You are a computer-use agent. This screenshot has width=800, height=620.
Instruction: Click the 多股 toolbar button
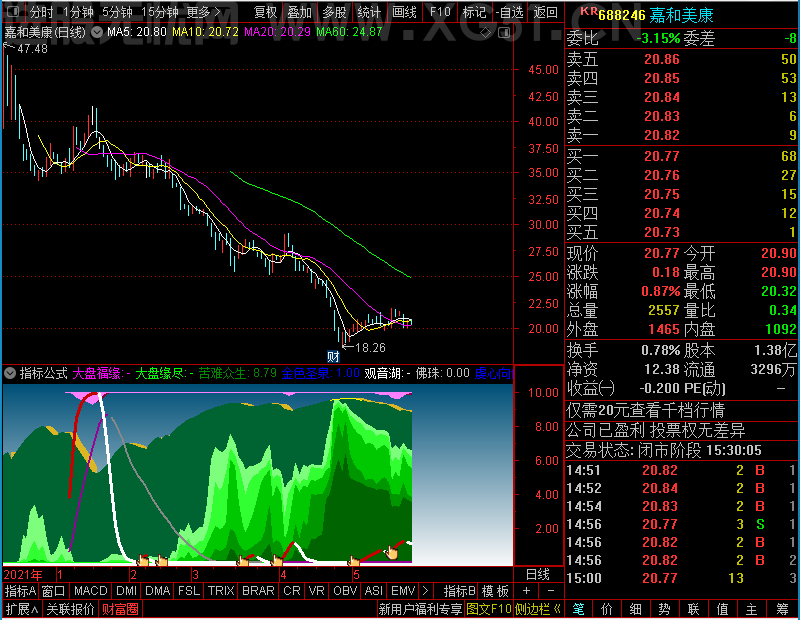(334, 12)
